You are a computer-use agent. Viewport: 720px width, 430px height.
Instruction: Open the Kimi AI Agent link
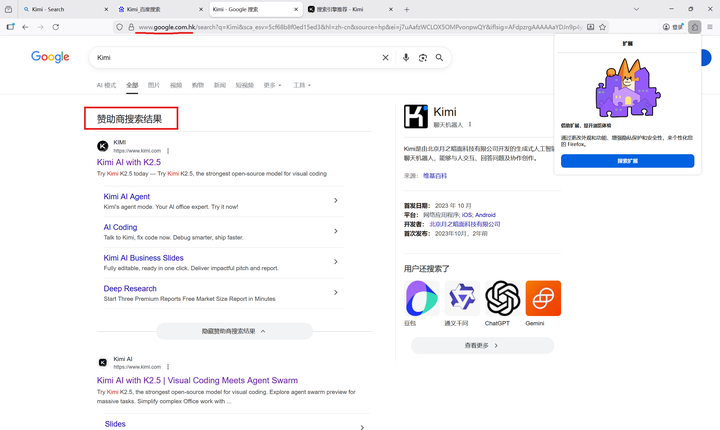127,197
